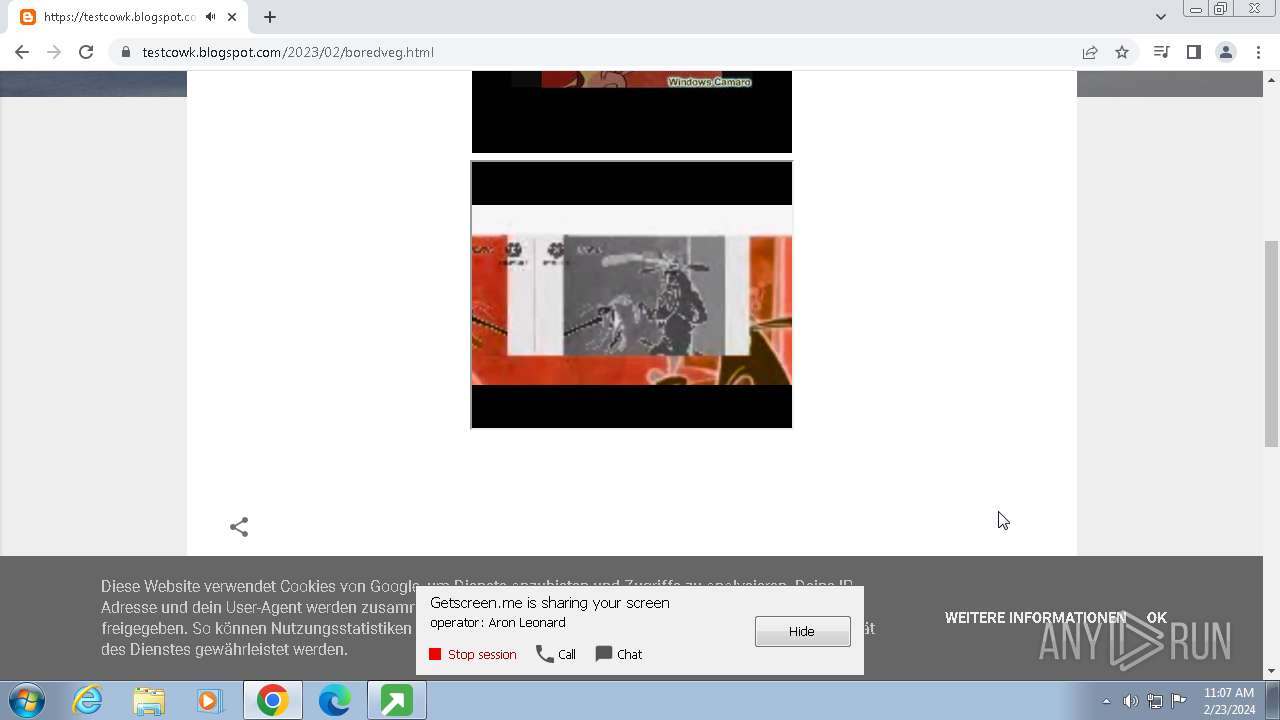Open the volume control in tray
Image resolution: width=1280 pixels, height=720 pixels.
point(1130,701)
